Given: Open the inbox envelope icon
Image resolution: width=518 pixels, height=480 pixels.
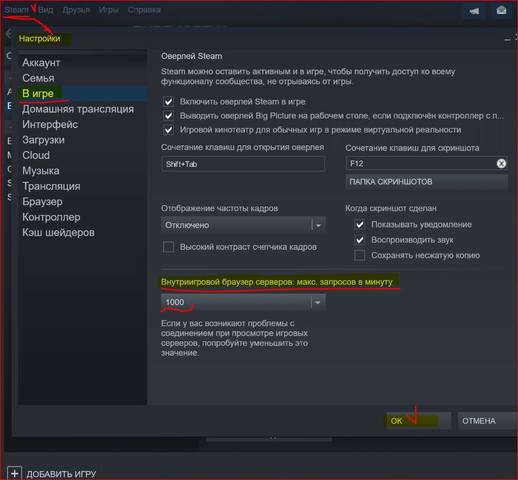Looking at the screenshot, I should pyautogui.click(x=501, y=10).
